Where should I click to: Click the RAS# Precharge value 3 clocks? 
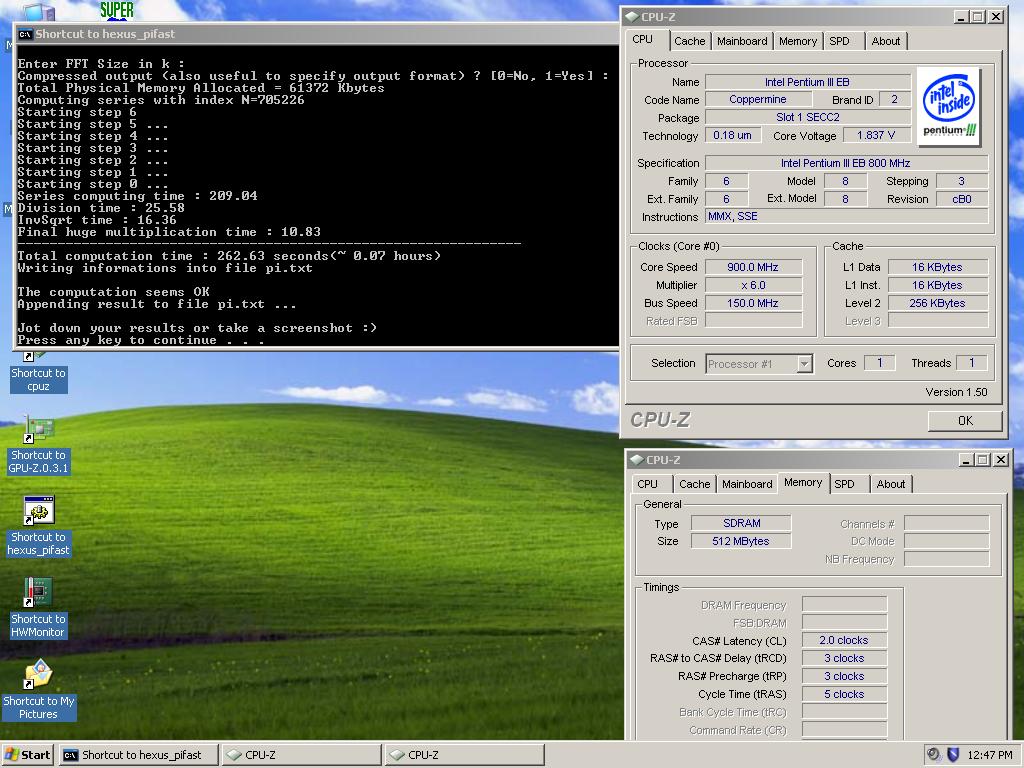pyautogui.click(x=844, y=677)
